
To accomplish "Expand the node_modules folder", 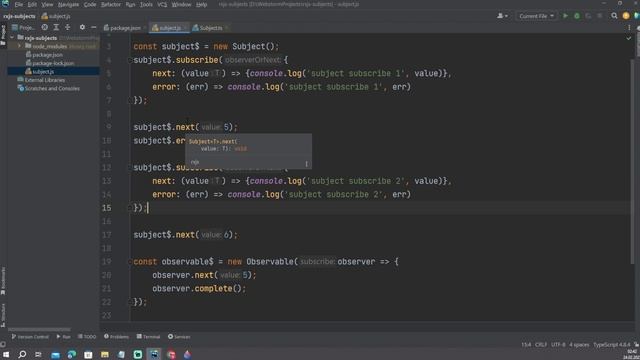I will (x=19, y=46).
